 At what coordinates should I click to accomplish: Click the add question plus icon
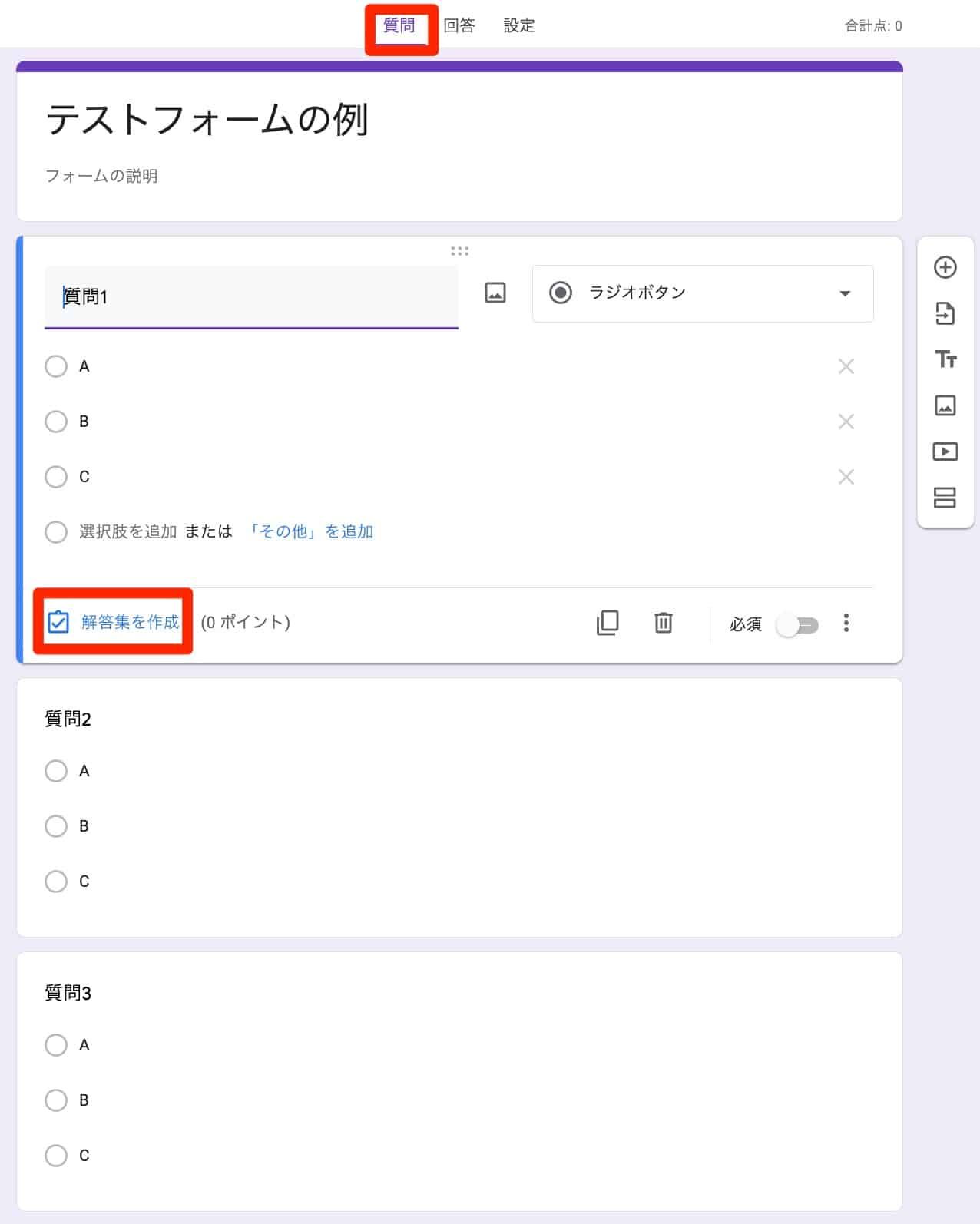click(x=945, y=267)
